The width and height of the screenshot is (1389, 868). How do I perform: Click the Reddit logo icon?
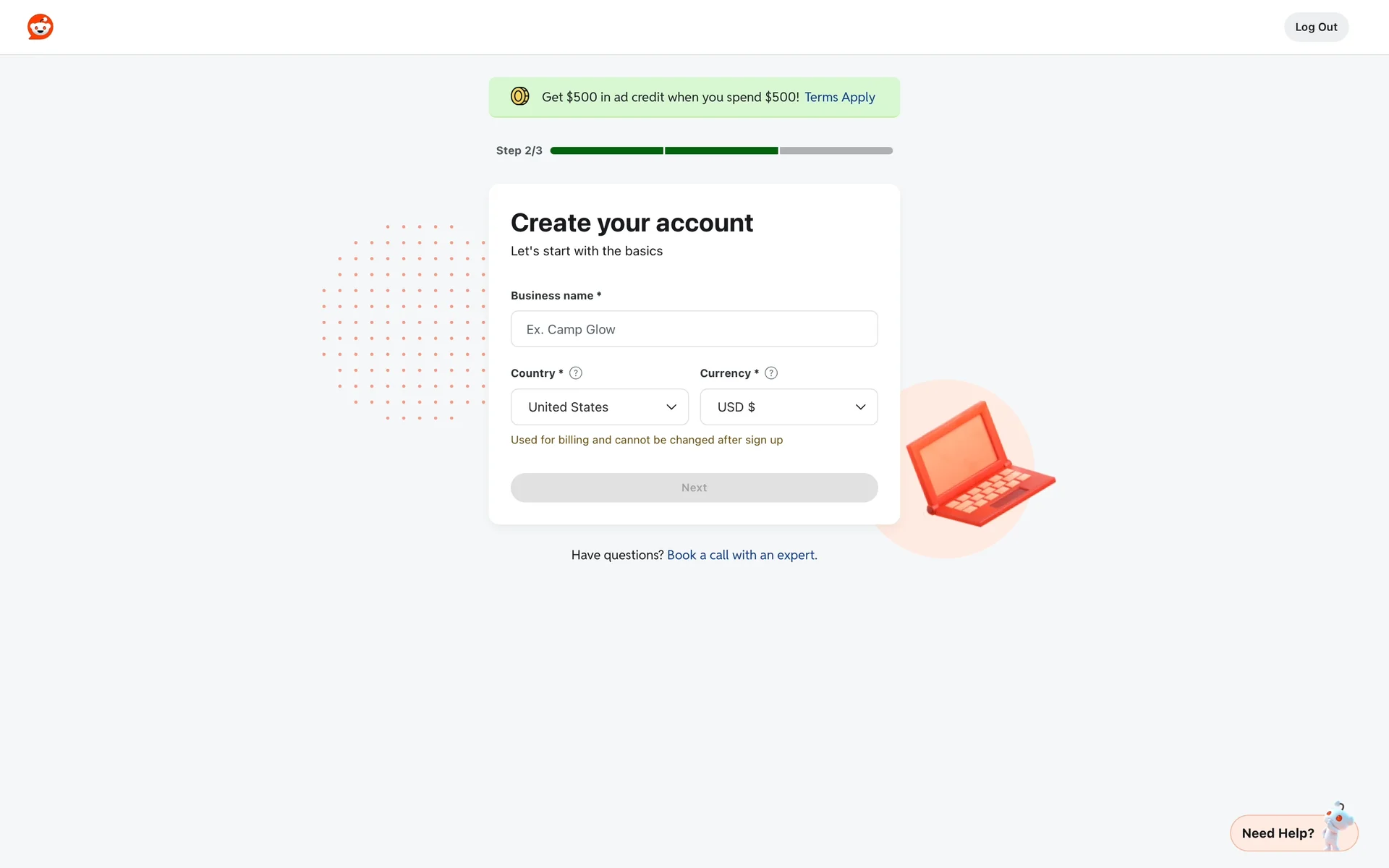41,27
